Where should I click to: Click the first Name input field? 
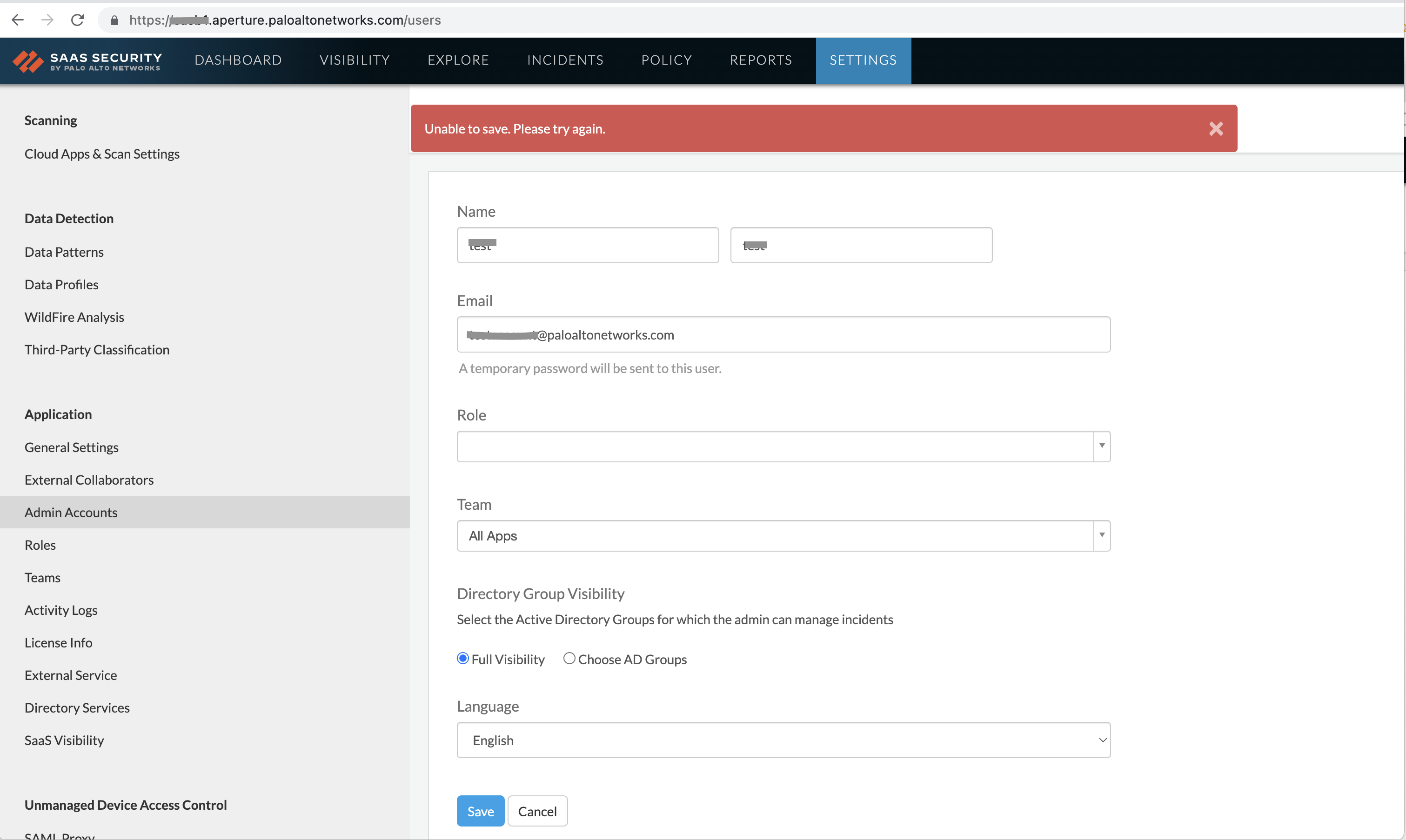point(588,245)
